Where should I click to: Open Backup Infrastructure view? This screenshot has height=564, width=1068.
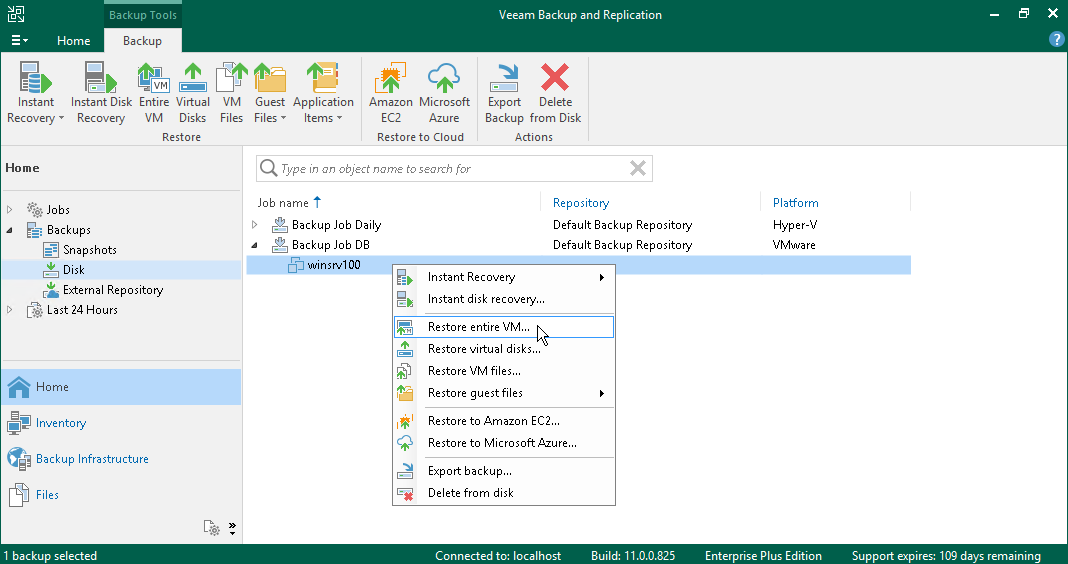[x=92, y=459]
